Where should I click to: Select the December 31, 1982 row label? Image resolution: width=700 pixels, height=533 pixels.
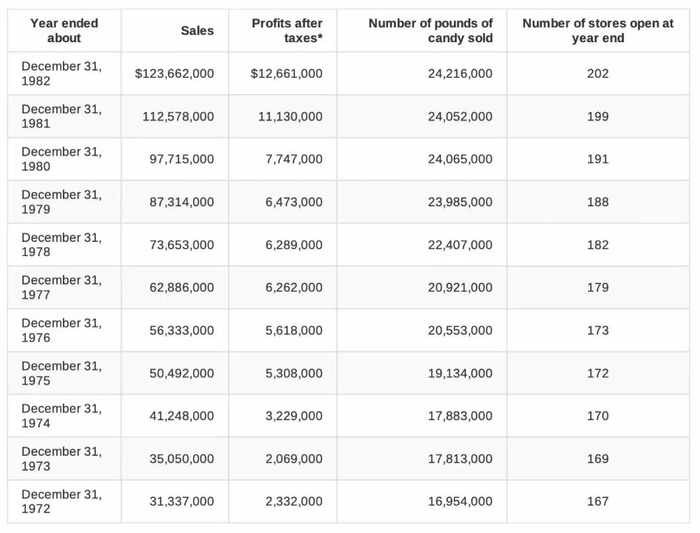[x=61, y=74]
